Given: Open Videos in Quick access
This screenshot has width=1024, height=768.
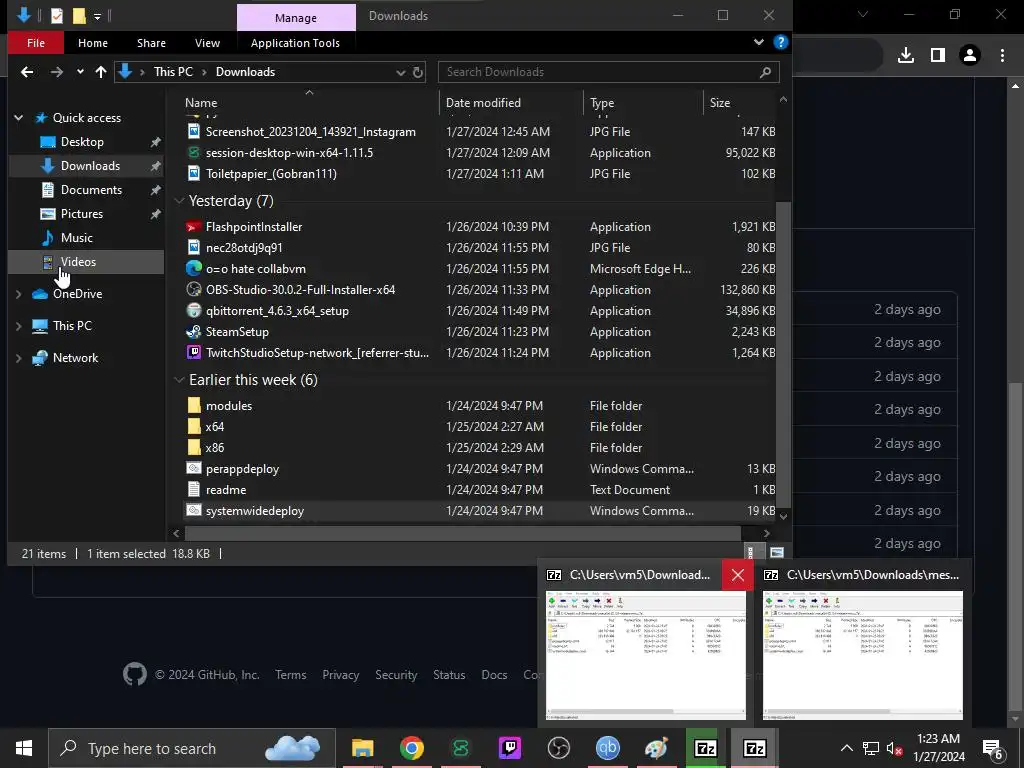Looking at the screenshot, I should point(78,262).
